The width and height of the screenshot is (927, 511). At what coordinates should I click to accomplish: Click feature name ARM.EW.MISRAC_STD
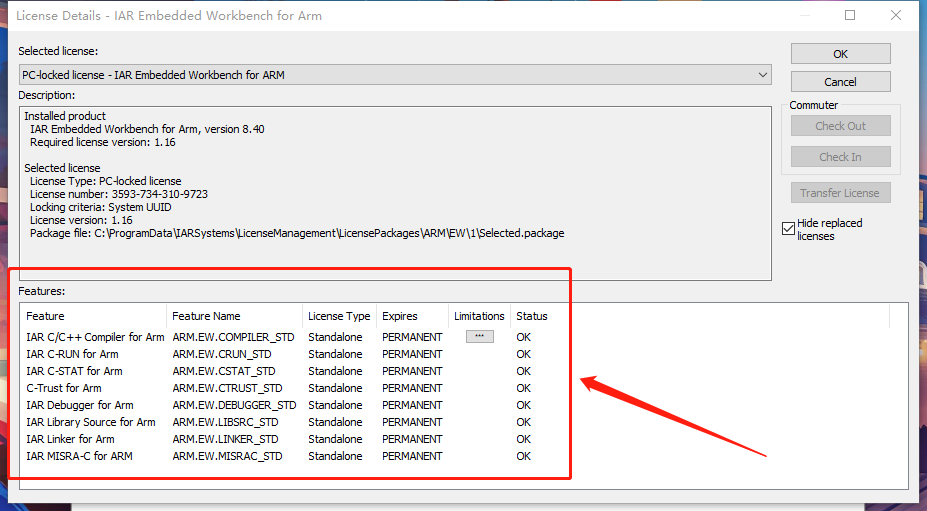[228, 457]
